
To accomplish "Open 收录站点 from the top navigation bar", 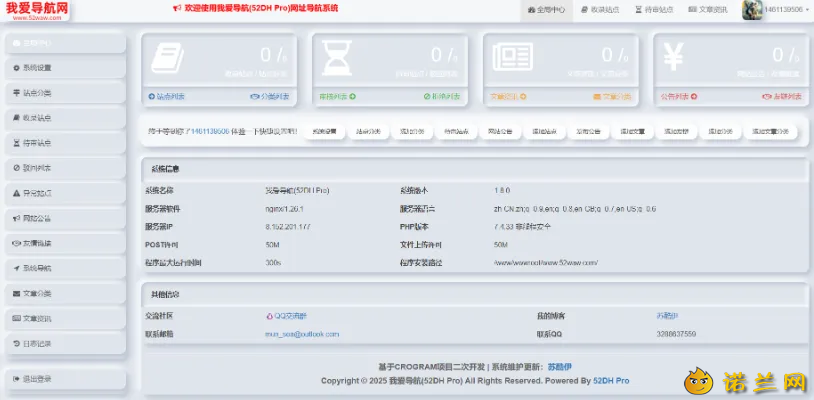I will (x=601, y=10).
